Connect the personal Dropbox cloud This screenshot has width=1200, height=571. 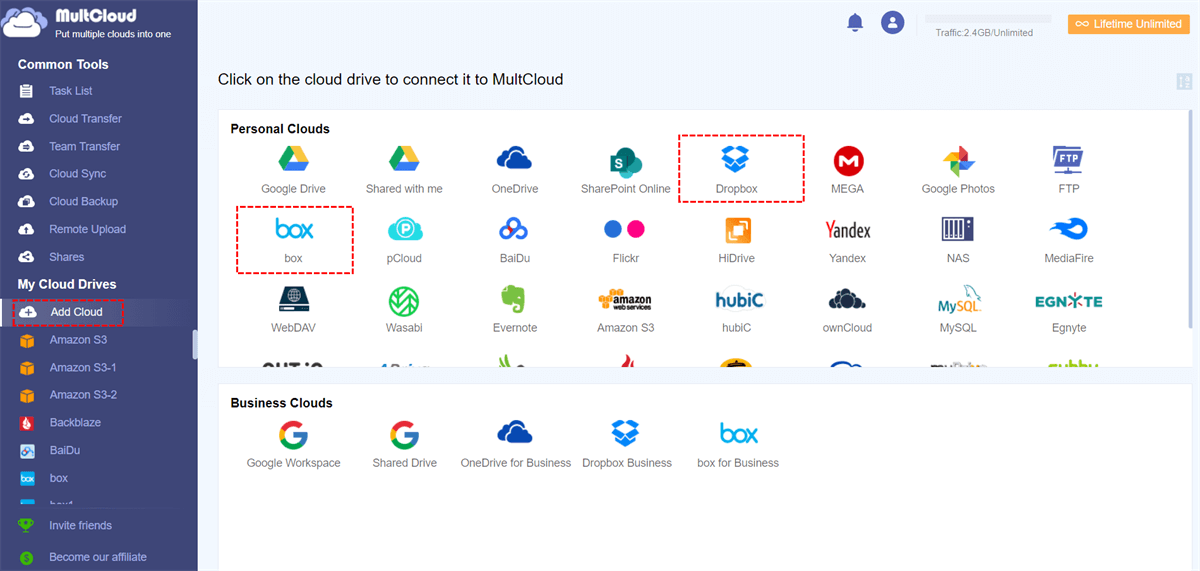coord(737,169)
